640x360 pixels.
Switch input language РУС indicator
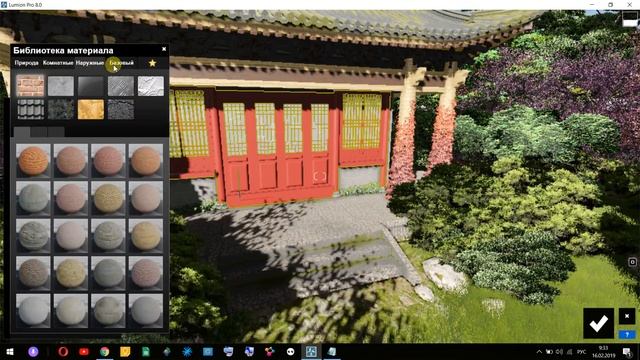click(582, 352)
